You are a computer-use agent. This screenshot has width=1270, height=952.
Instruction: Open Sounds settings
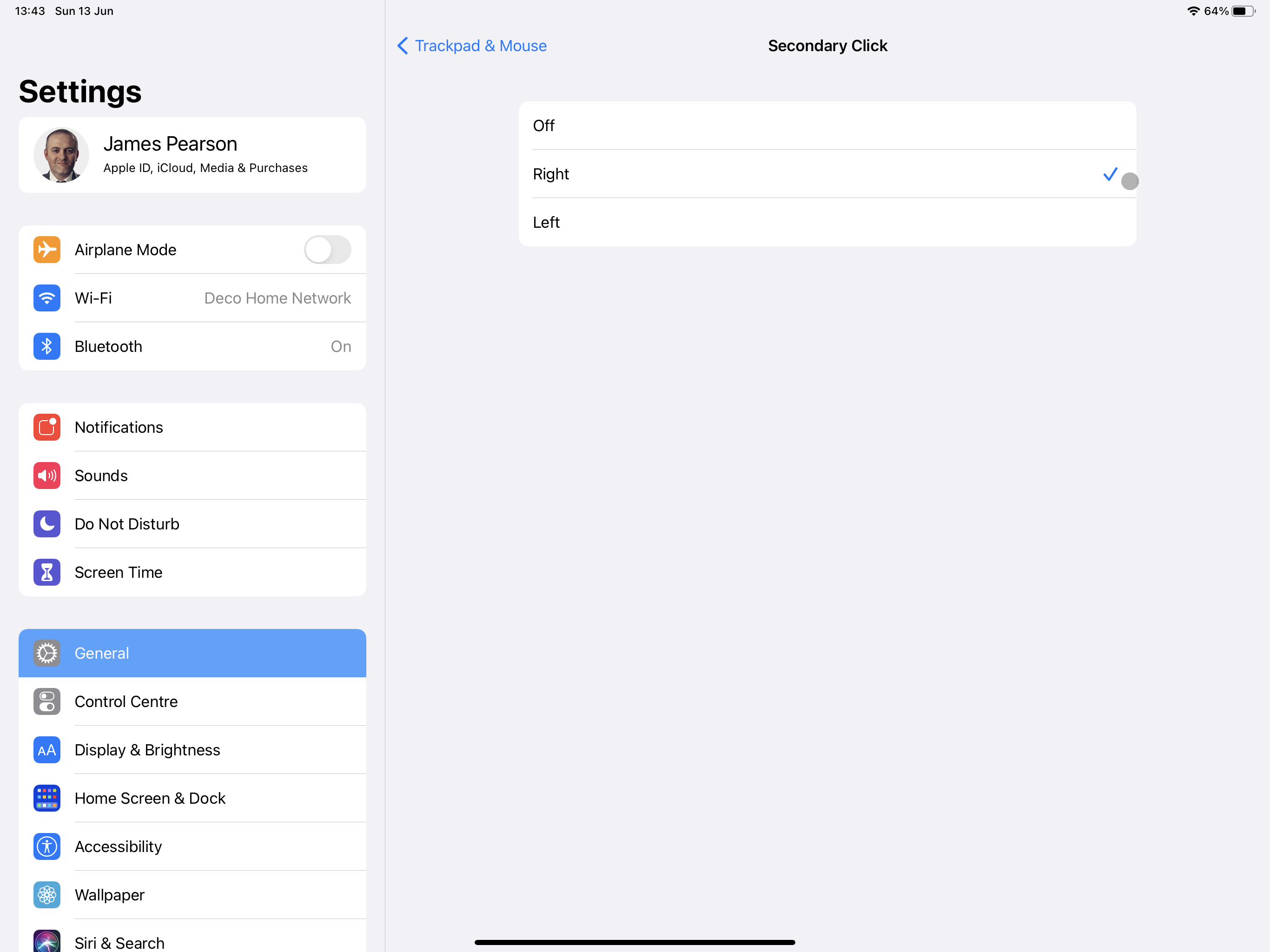192,476
